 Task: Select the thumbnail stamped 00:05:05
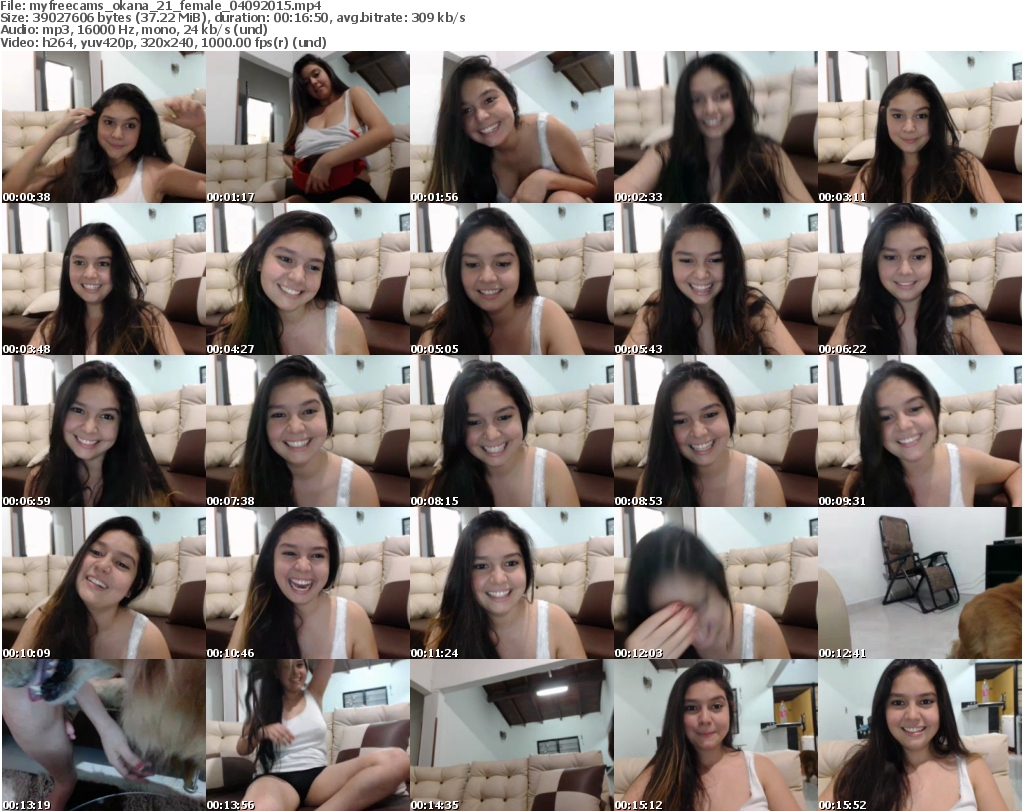[x=512, y=279]
